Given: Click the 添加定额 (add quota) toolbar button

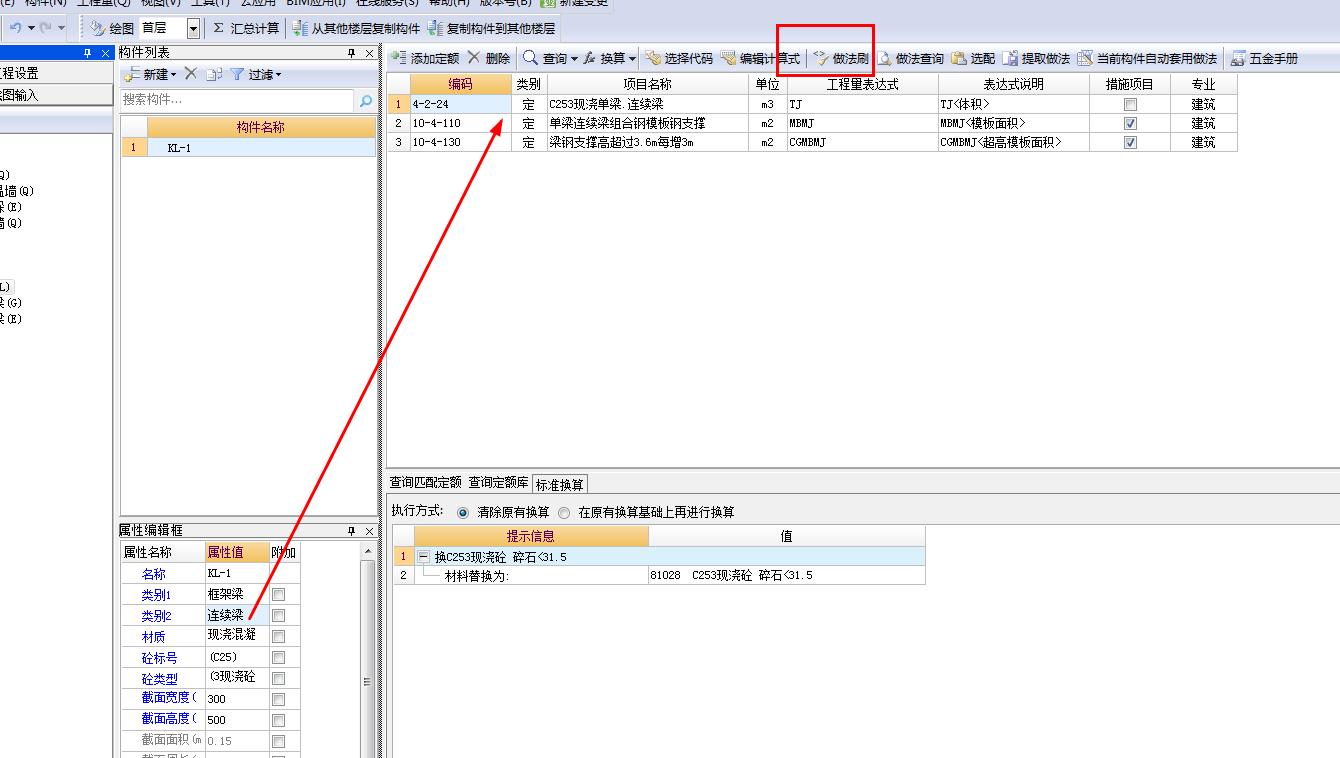Looking at the screenshot, I should 426,58.
